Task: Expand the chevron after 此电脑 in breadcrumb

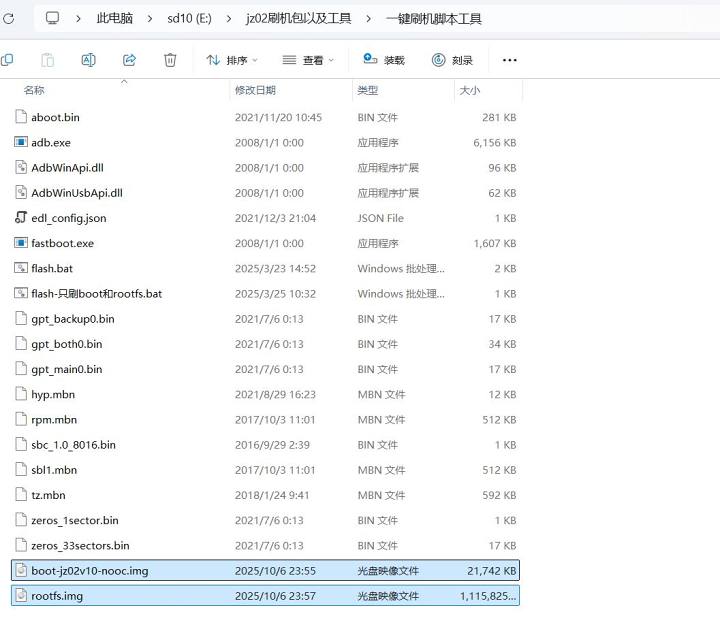Action: tap(148, 18)
